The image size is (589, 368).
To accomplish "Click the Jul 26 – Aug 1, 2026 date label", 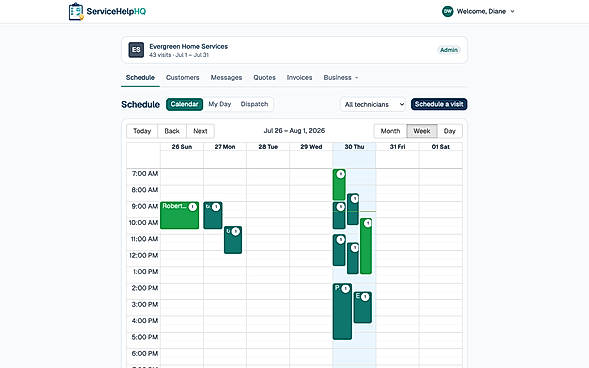I will coord(294,131).
